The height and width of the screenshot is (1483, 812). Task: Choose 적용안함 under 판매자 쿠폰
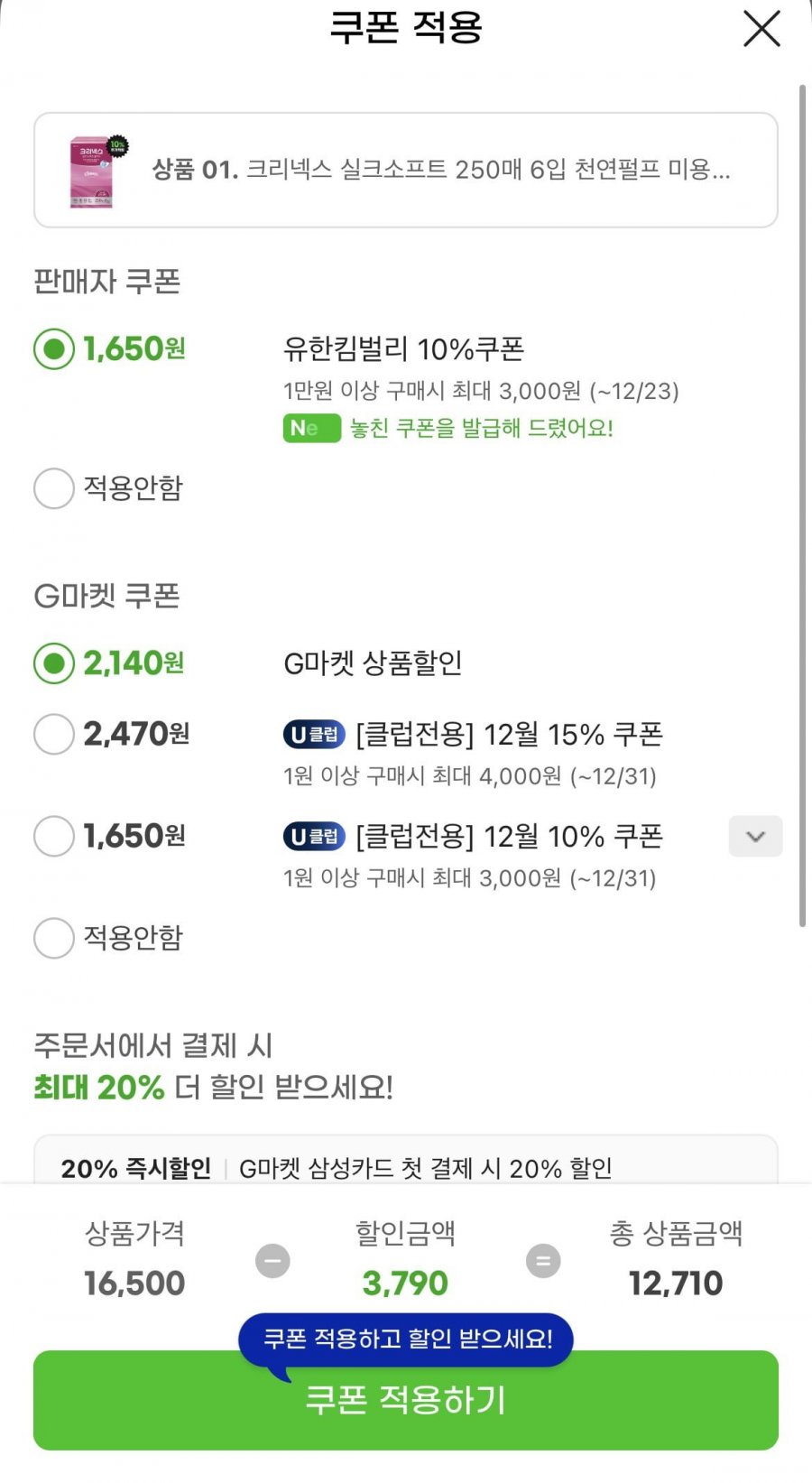pyautogui.click(x=54, y=488)
